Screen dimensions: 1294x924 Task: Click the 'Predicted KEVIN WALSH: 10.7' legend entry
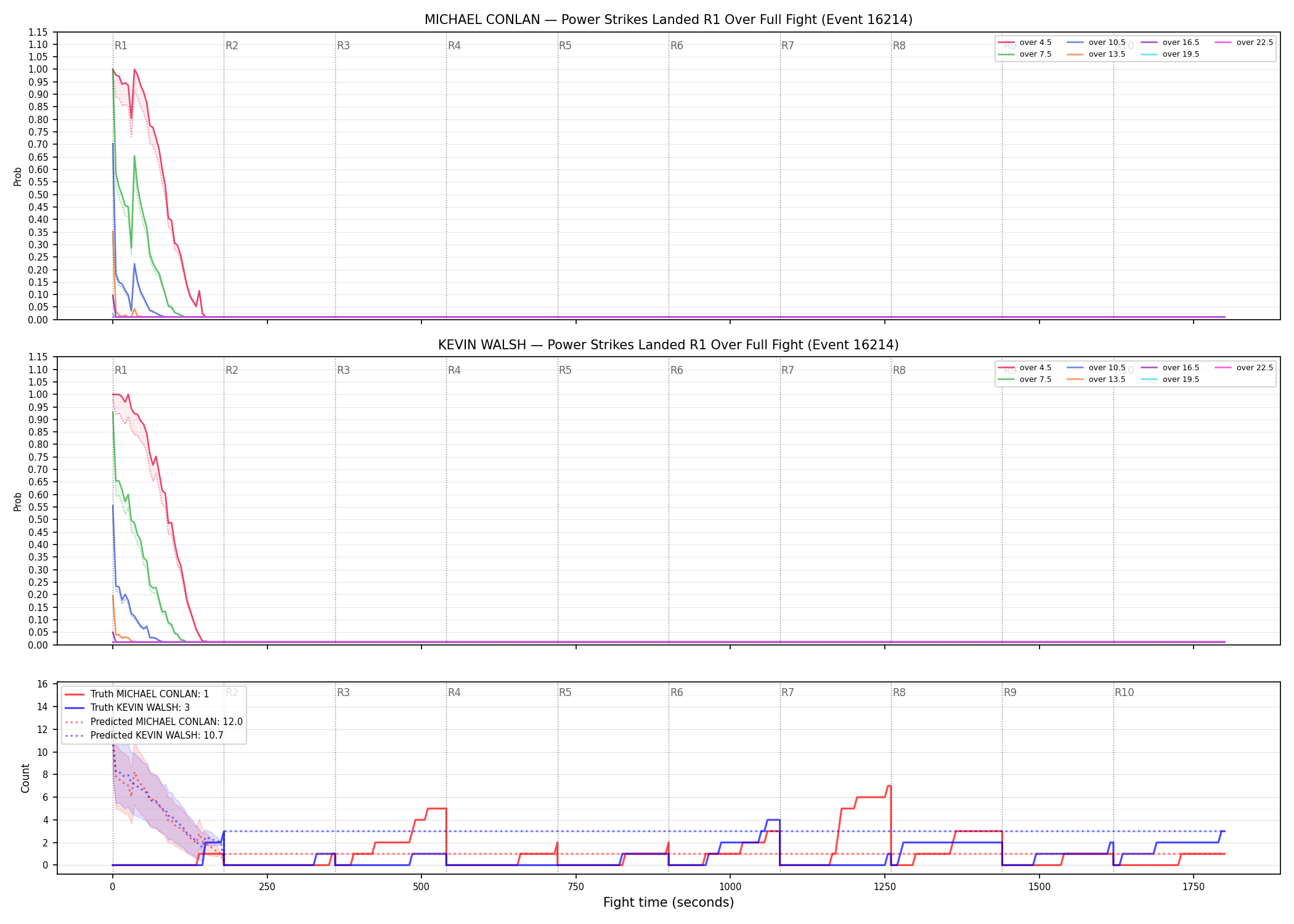[144, 736]
